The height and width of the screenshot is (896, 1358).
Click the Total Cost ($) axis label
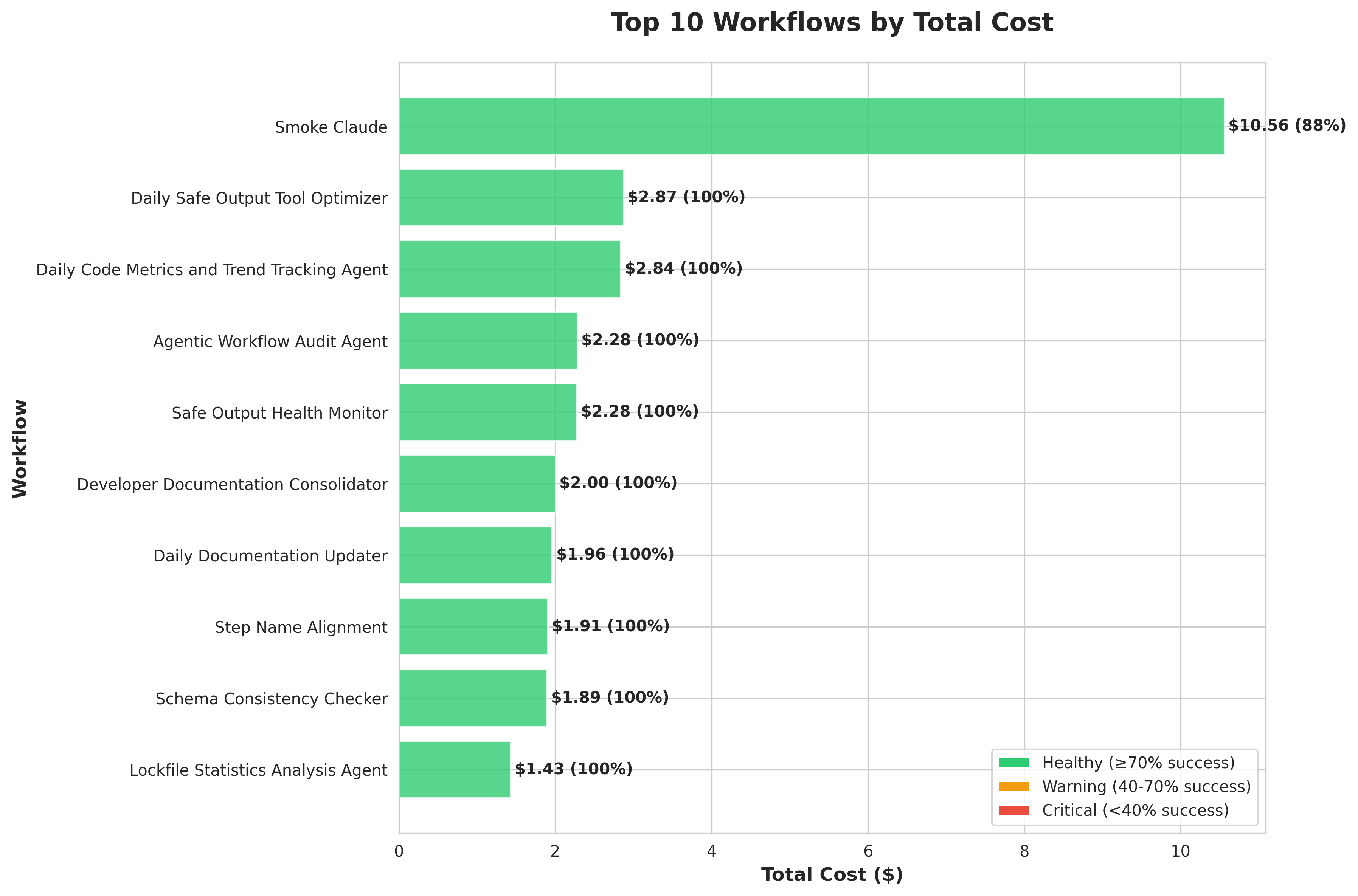click(832, 875)
